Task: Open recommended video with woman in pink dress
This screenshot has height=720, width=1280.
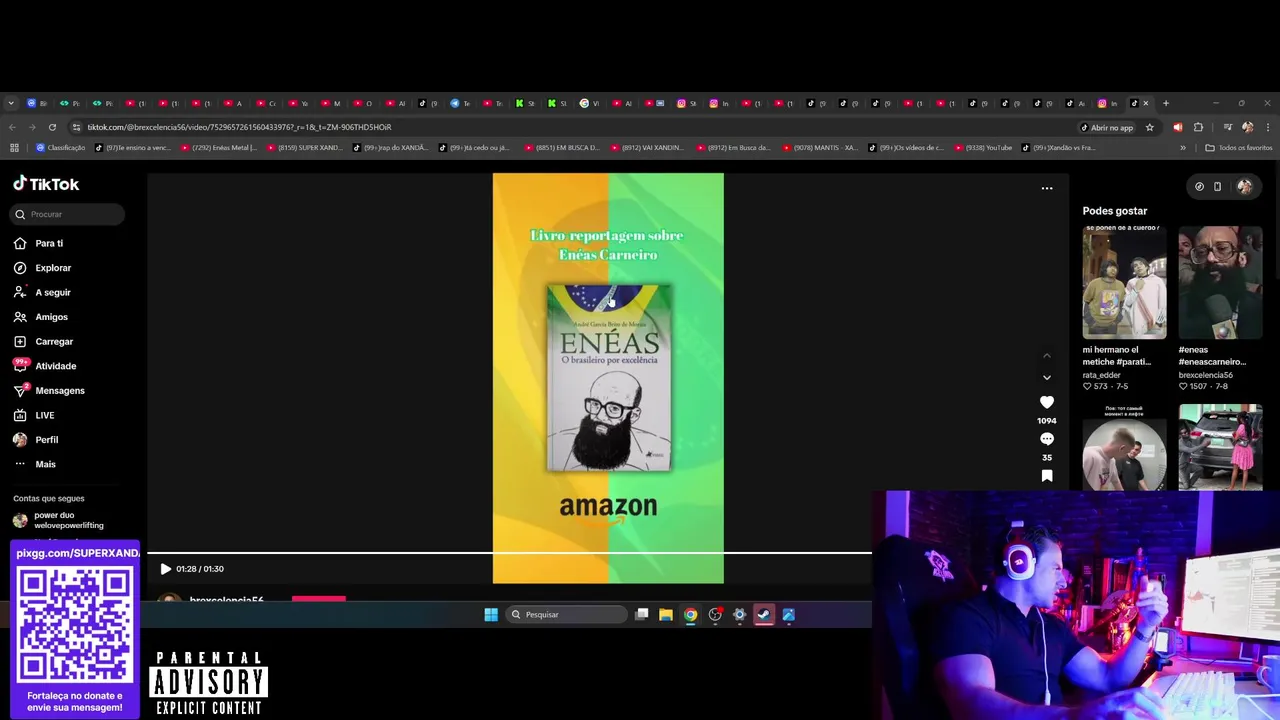Action: pos(1220,447)
